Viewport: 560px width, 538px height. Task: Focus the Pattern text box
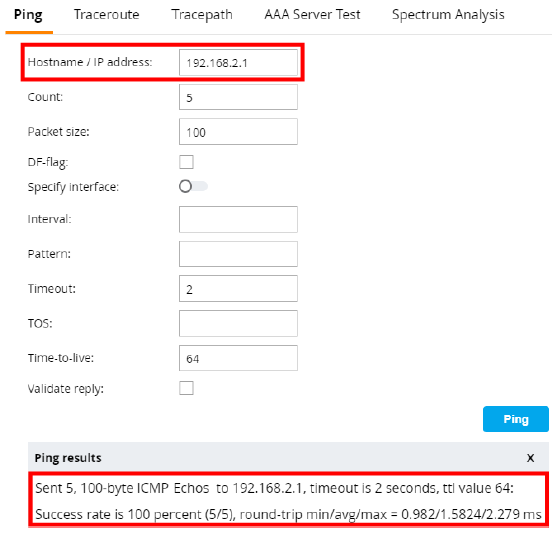tap(238, 254)
